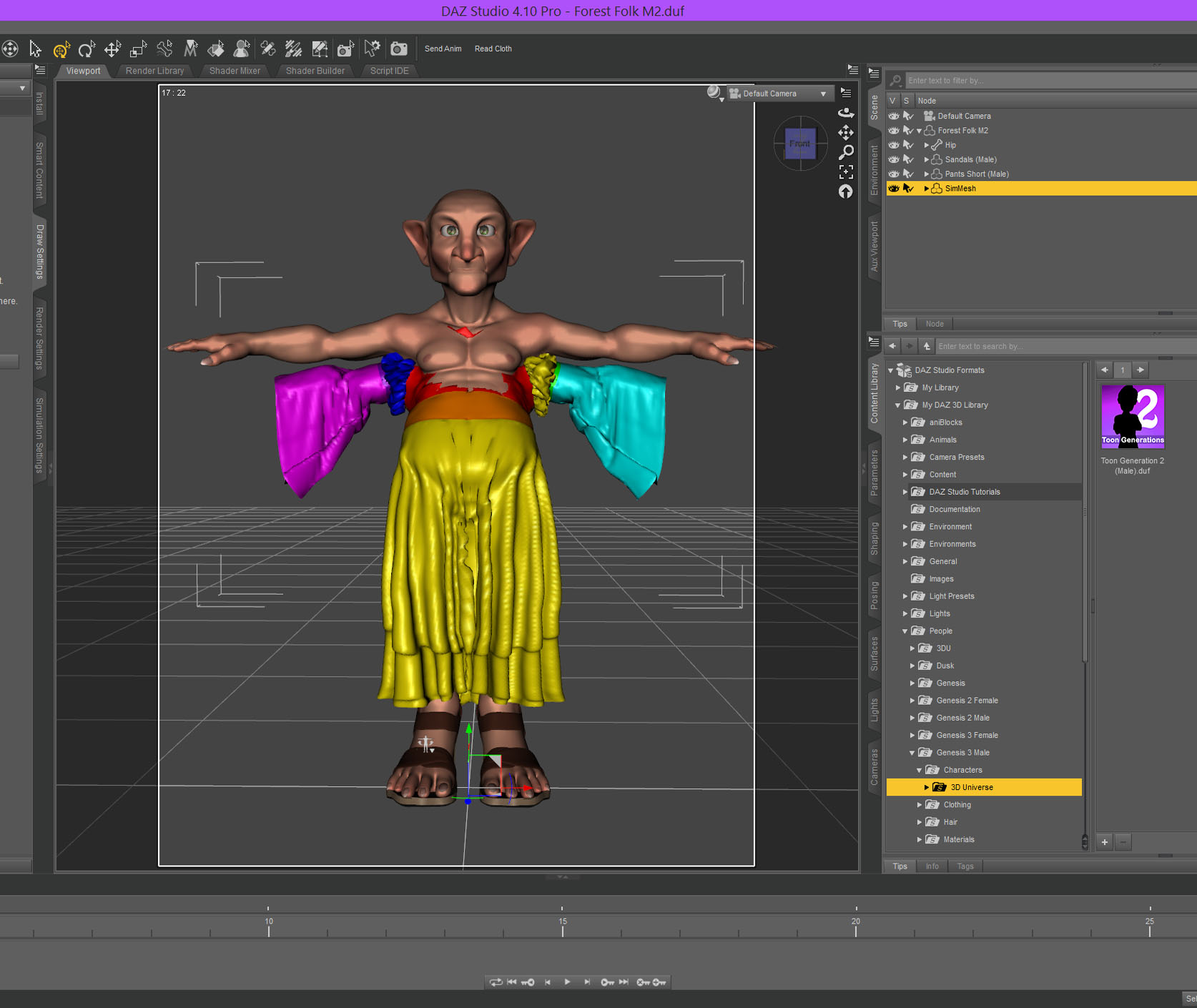
Task: Open Toon Generation 2 (Male) thumbnail
Action: pyautogui.click(x=1133, y=417)
